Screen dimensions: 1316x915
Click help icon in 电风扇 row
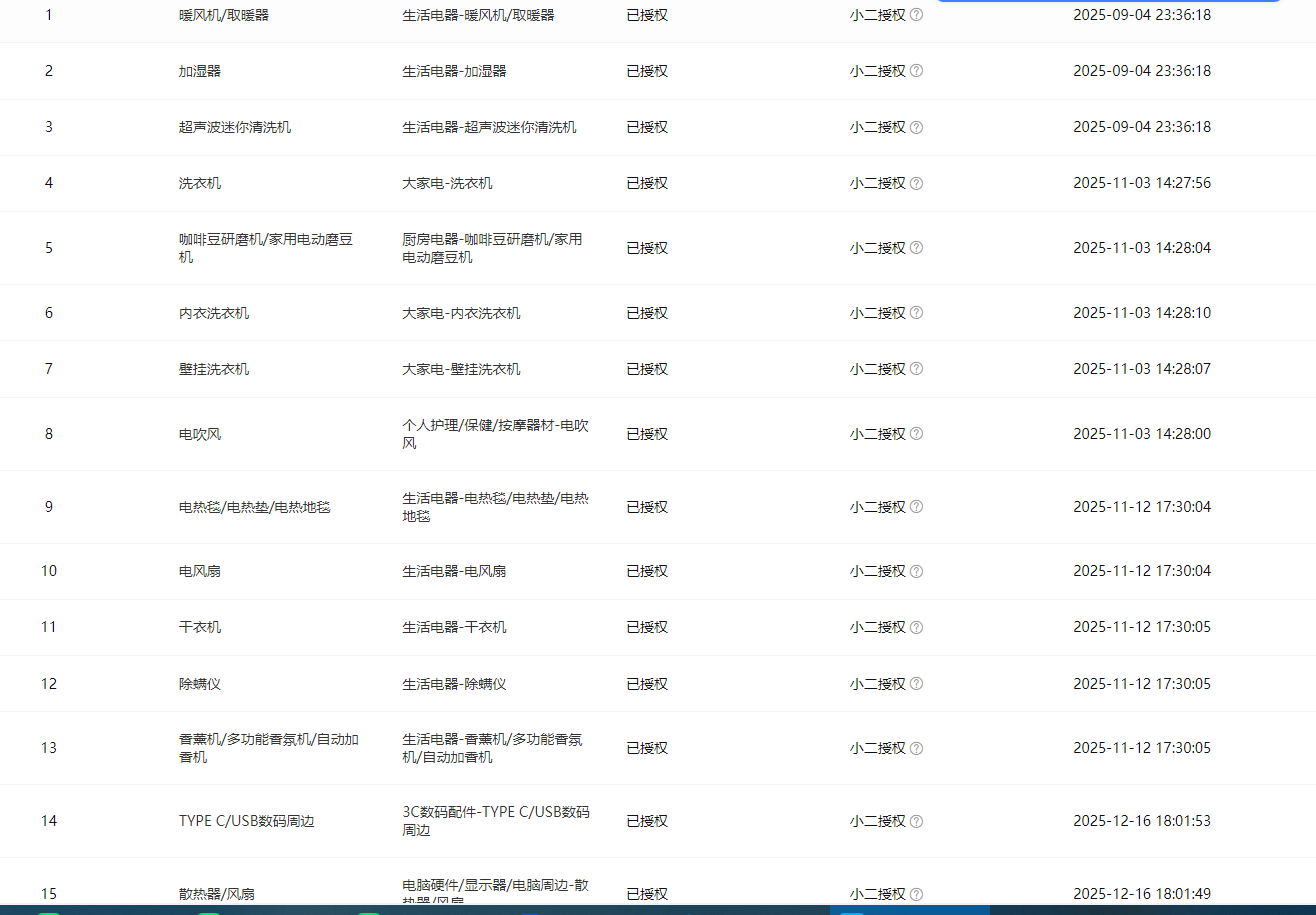point(916,571)
